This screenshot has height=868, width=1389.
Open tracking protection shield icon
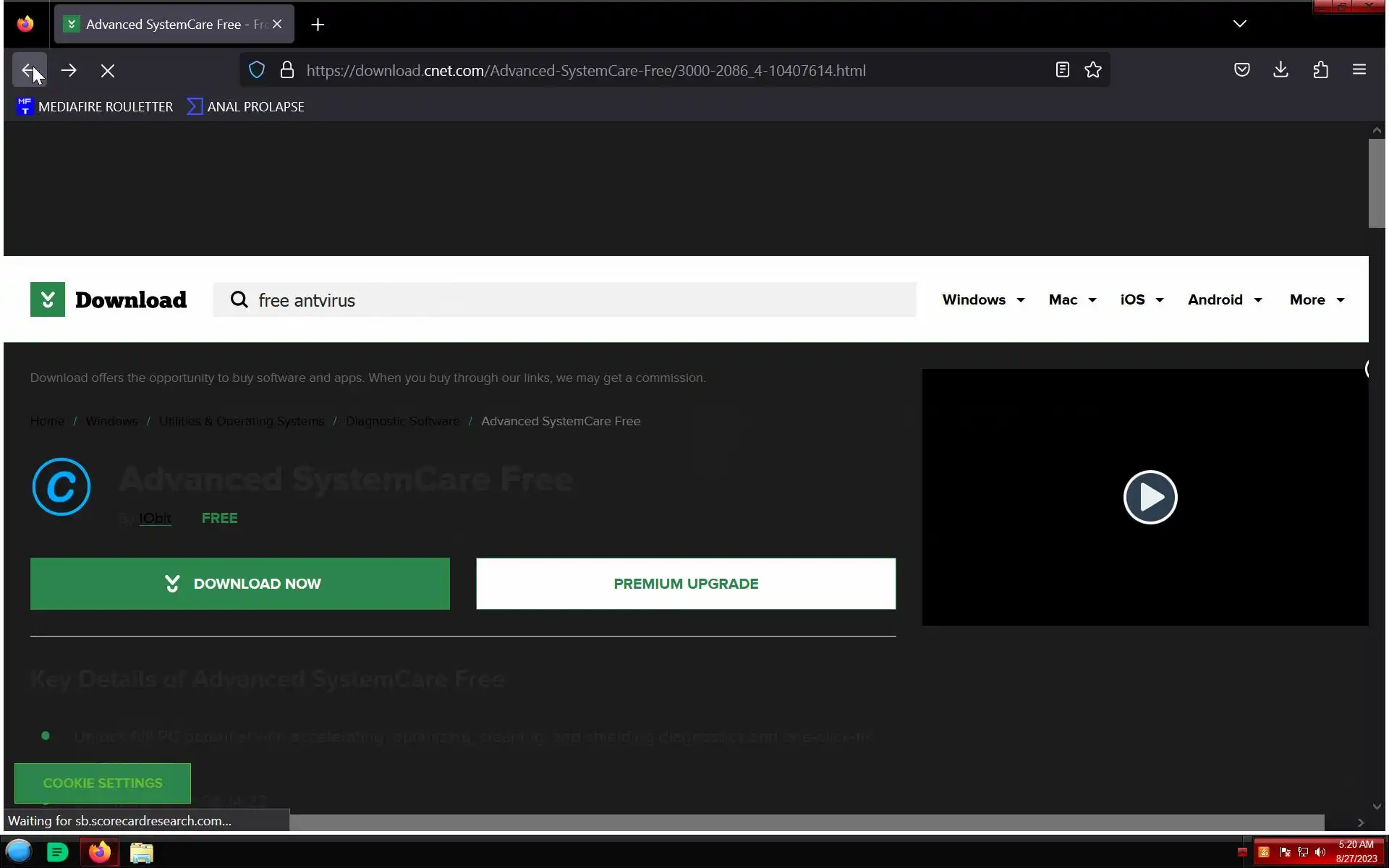point(257,70)
